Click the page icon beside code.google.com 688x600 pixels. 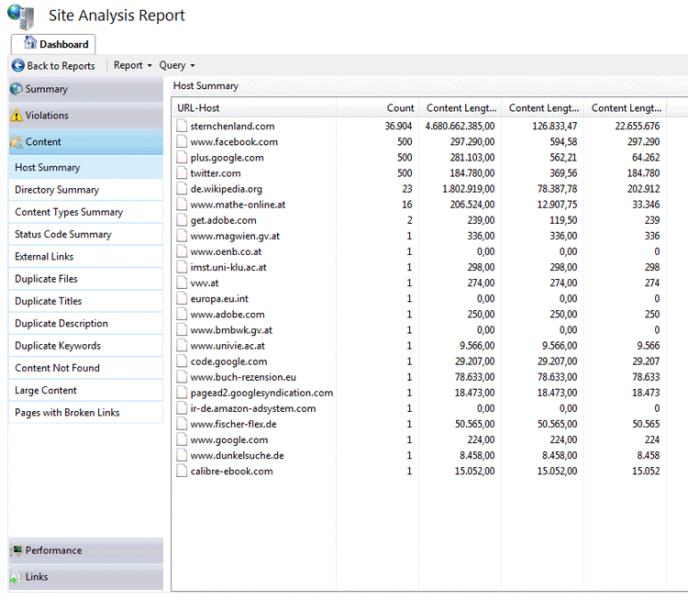point(182,361)
